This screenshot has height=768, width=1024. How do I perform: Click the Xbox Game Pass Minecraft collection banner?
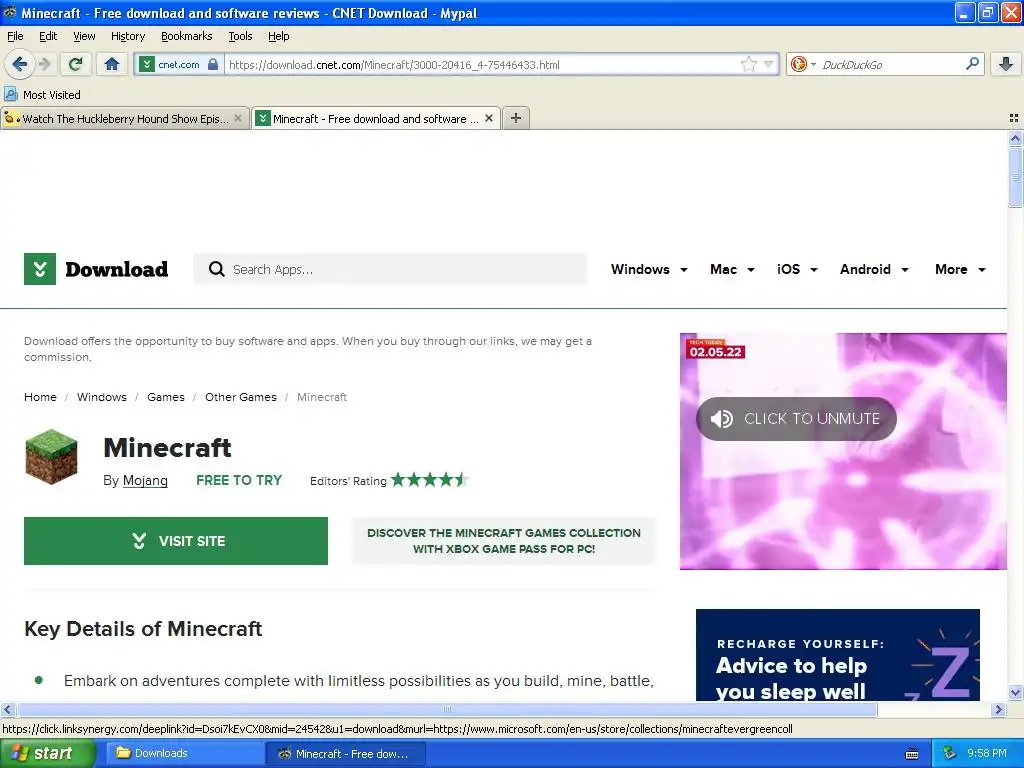point(504,541)
